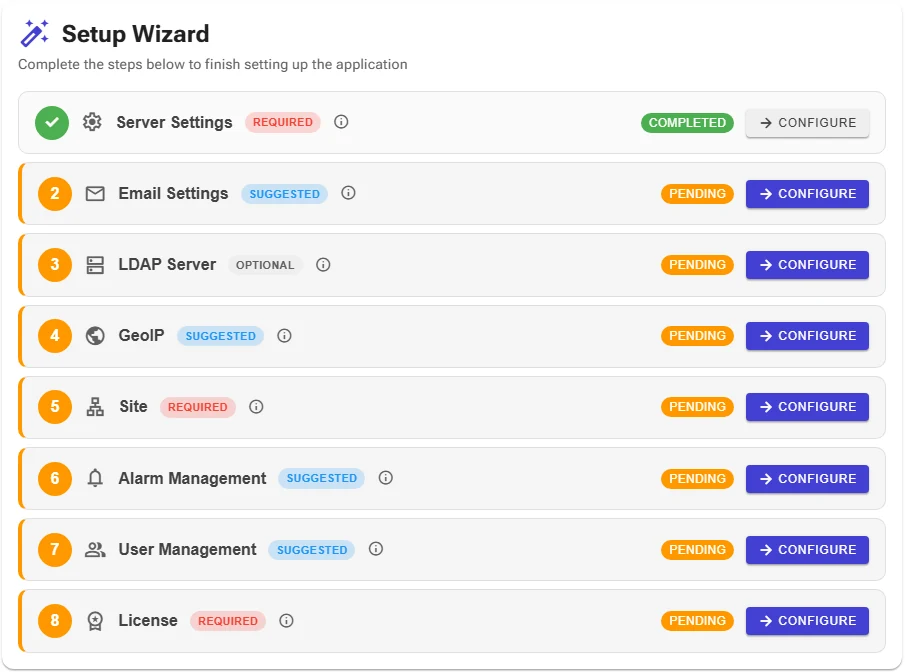Viewport: 905px width, 672px height.
Task: Click the "User Management" step title
Action: (187, 550)
